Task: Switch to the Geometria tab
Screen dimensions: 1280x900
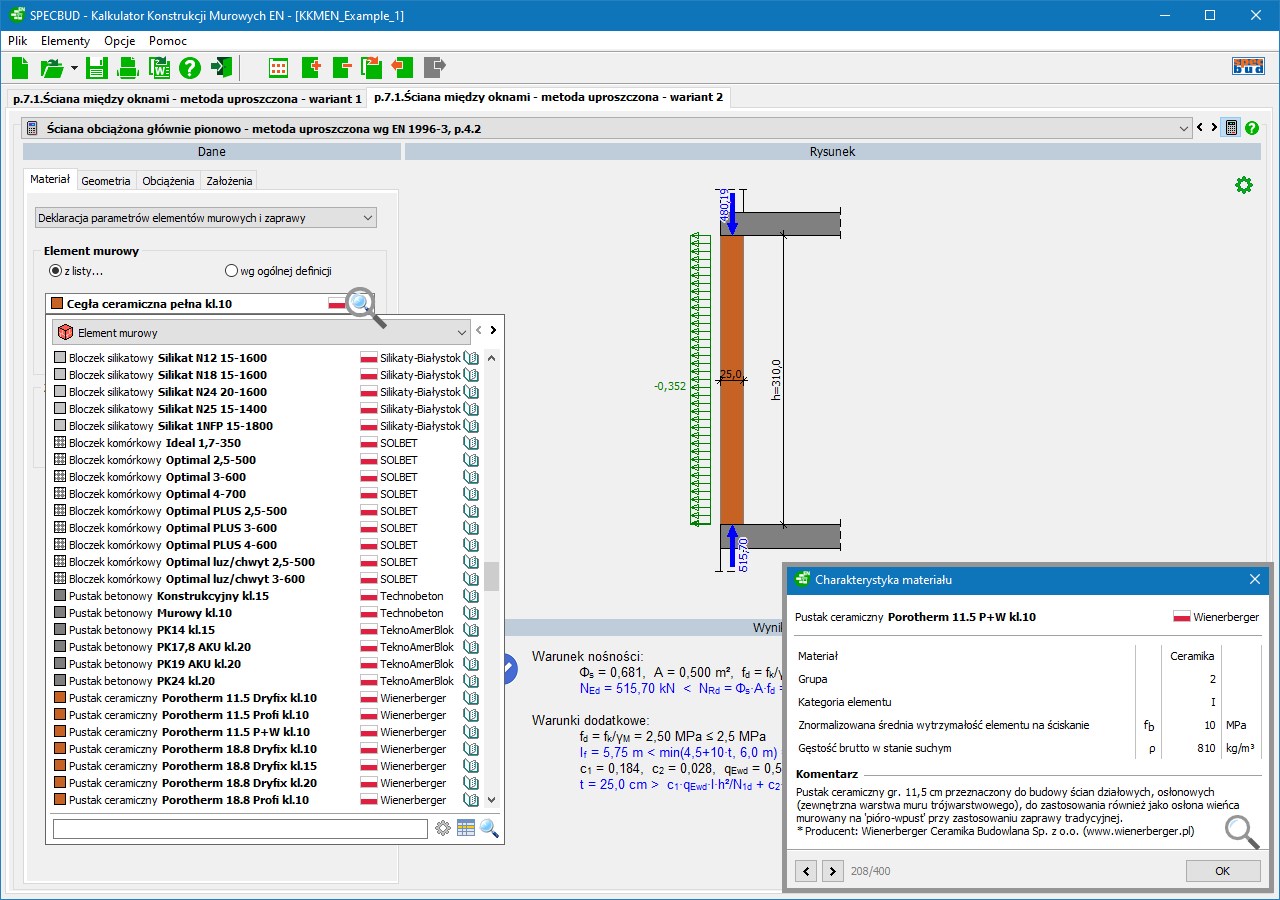Action: 106,181
